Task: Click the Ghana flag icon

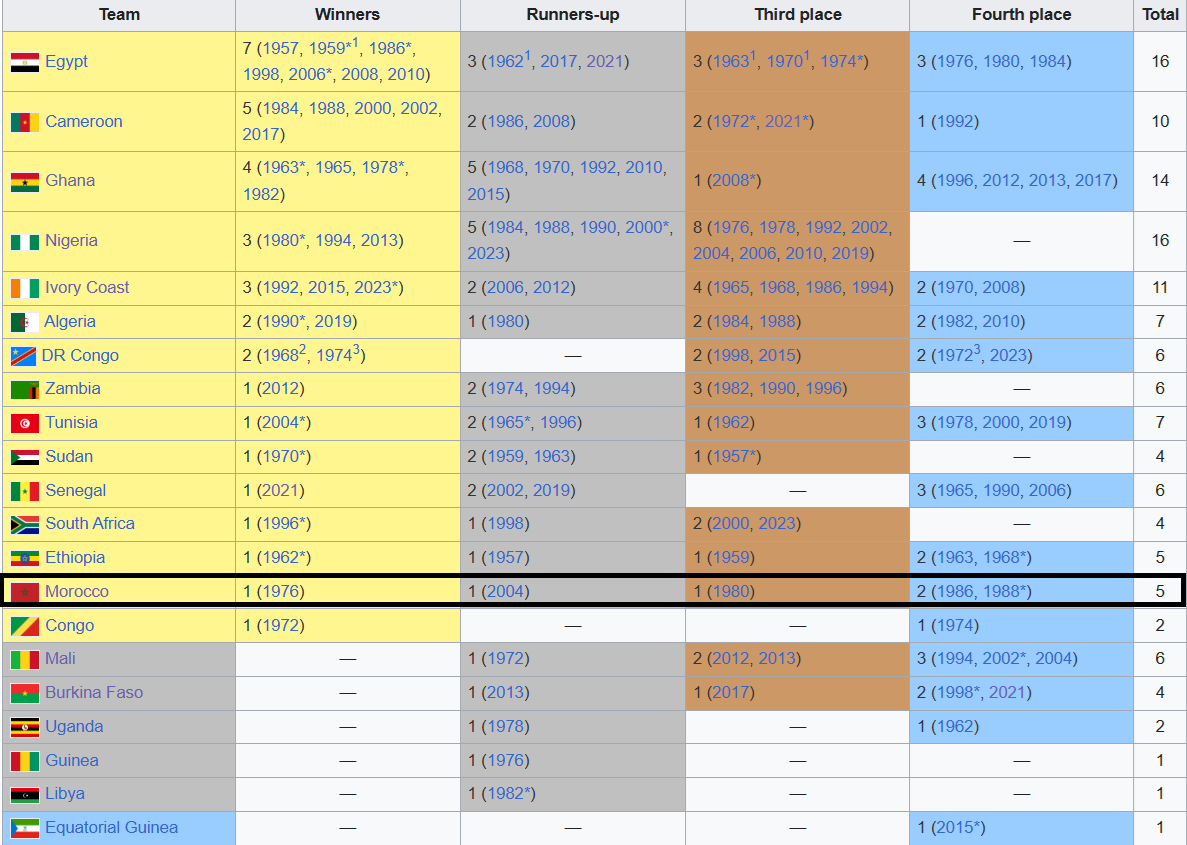Action: tap(25, 182)
